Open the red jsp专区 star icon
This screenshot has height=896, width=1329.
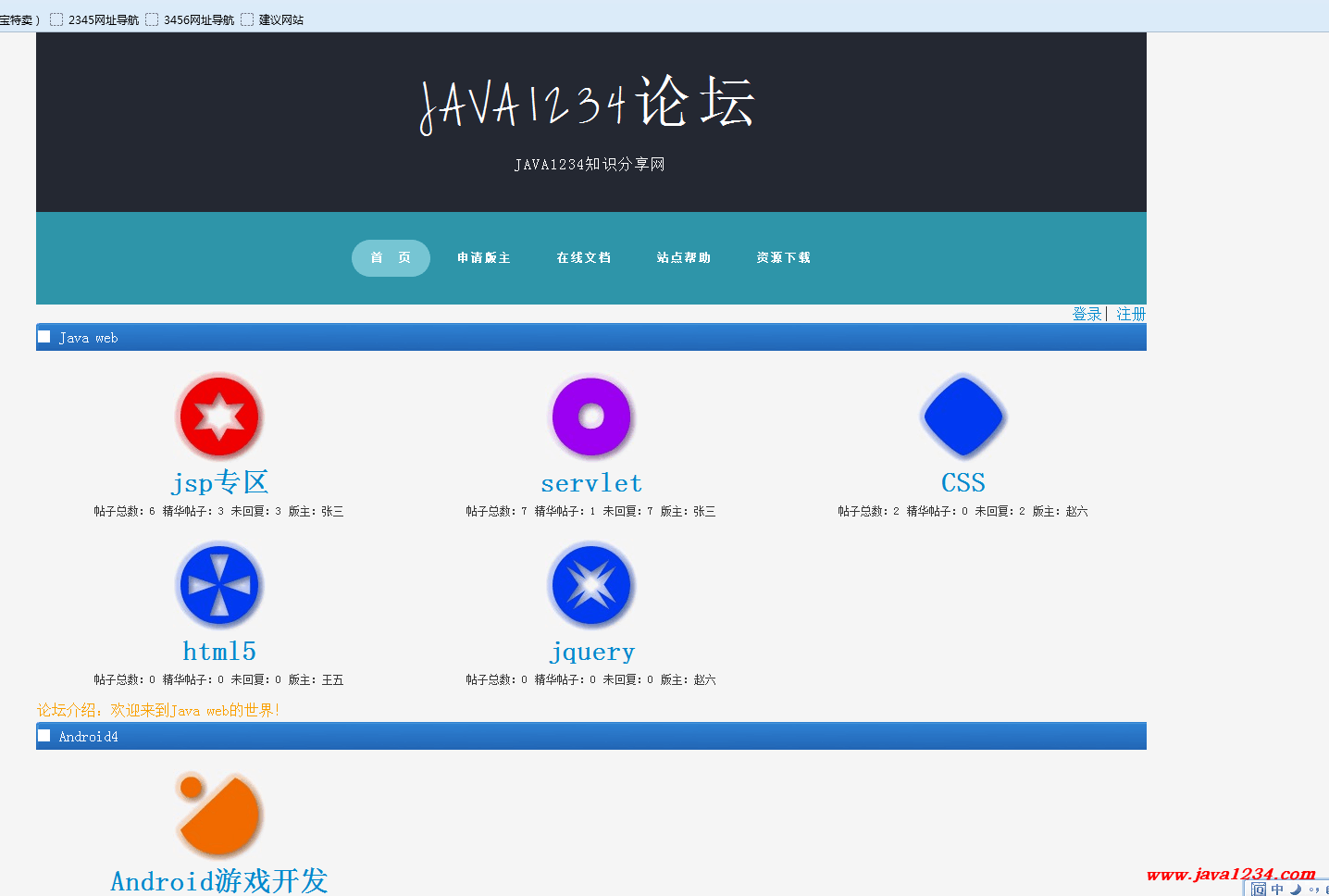[x=219, y=417]
